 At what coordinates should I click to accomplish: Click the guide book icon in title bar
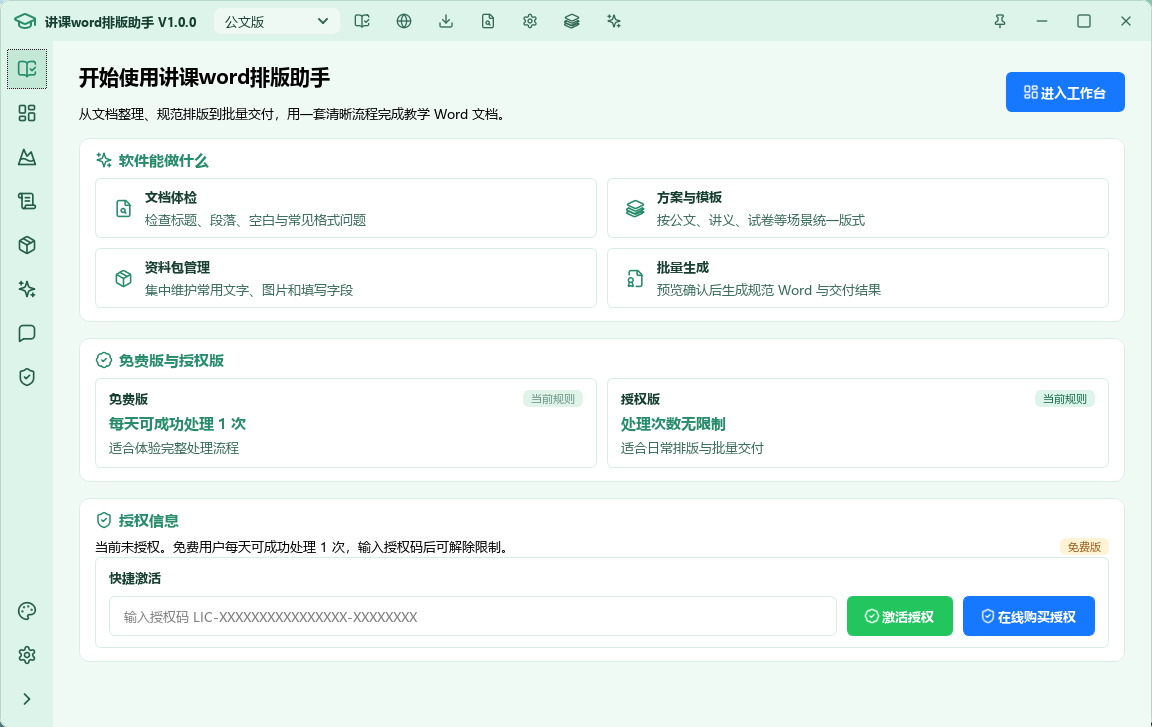(x=362, y=21)
